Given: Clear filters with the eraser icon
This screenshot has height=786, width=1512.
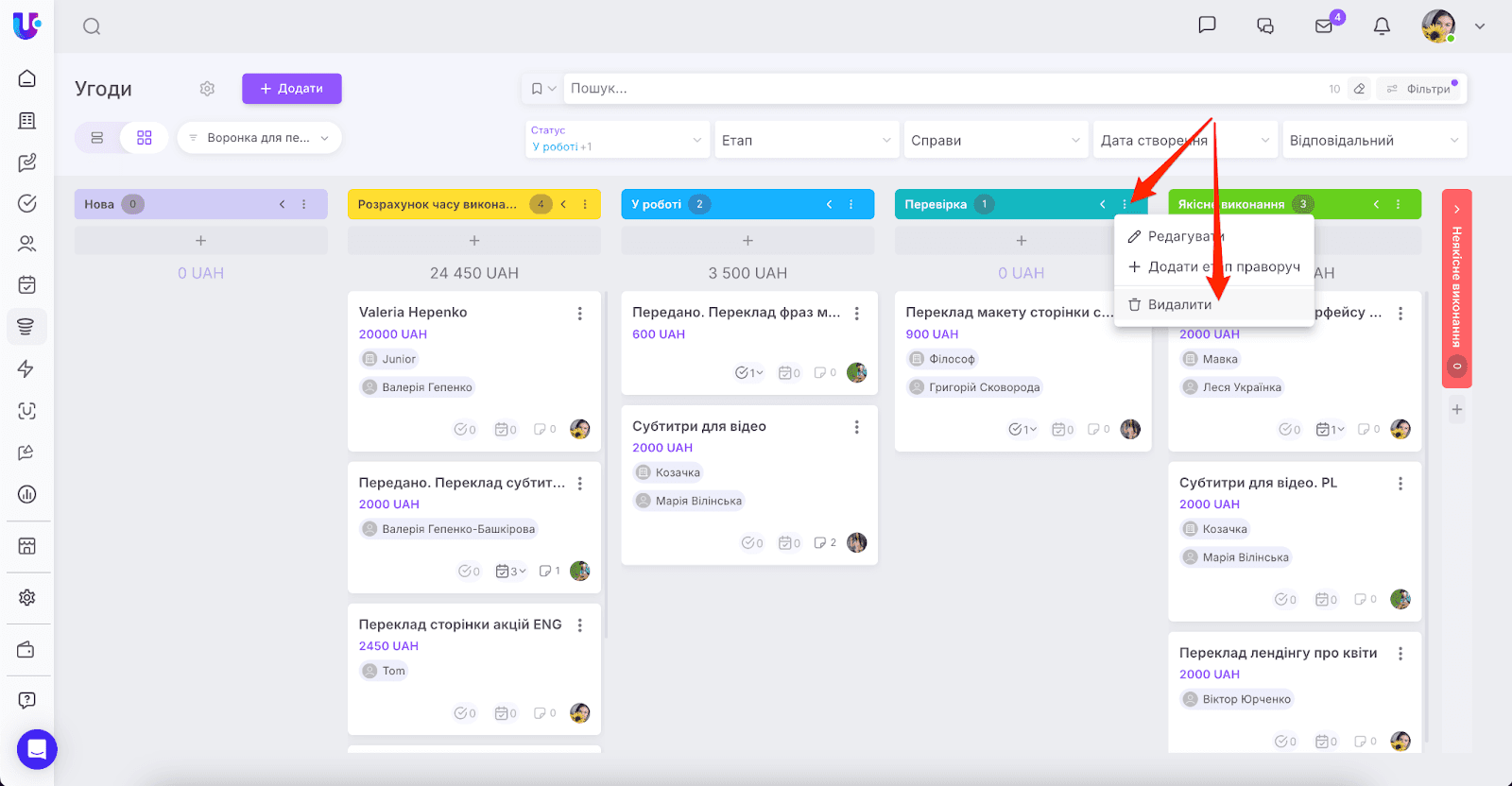Looking at the screenshot, I should 1359,89.
